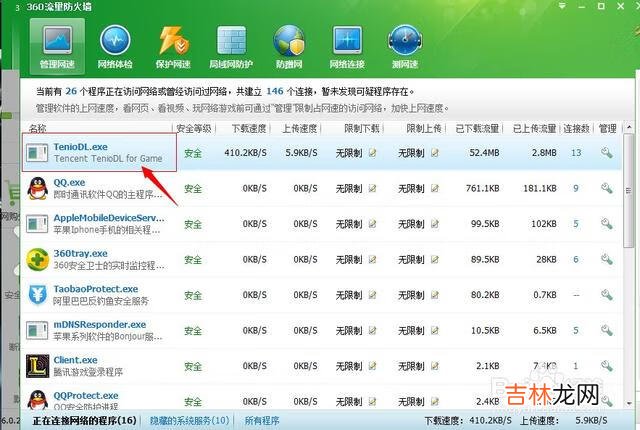This screenshot has width=640, height=430.
Task: Click the 360tray.exe program icon
Action: (38, 259)
